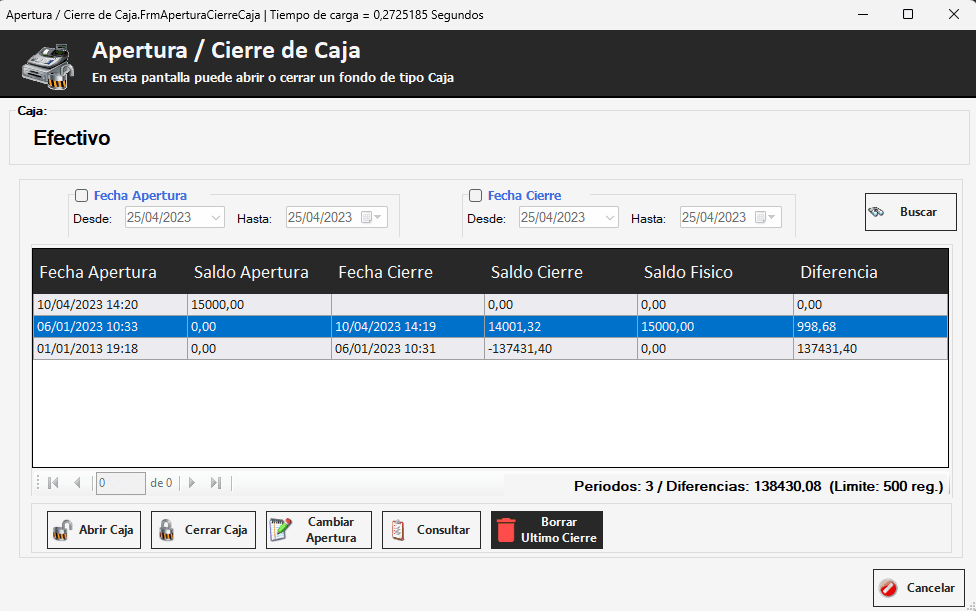Click the red trash icon on Borrar Ultimo Cierre
Viewport: 976px width, 611px height.
(506, 530)
